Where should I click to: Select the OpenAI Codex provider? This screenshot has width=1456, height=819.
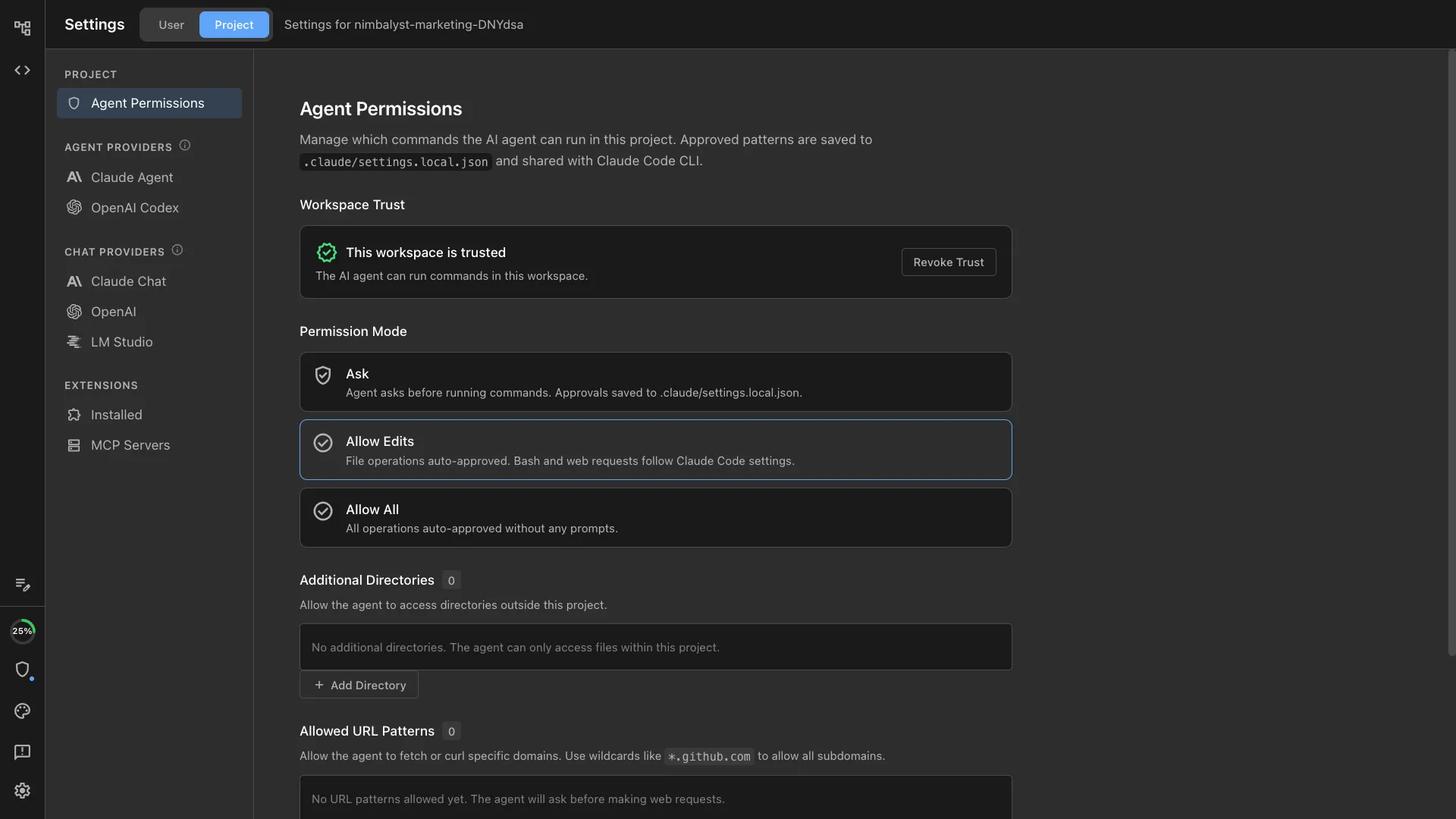pos(134,207)
